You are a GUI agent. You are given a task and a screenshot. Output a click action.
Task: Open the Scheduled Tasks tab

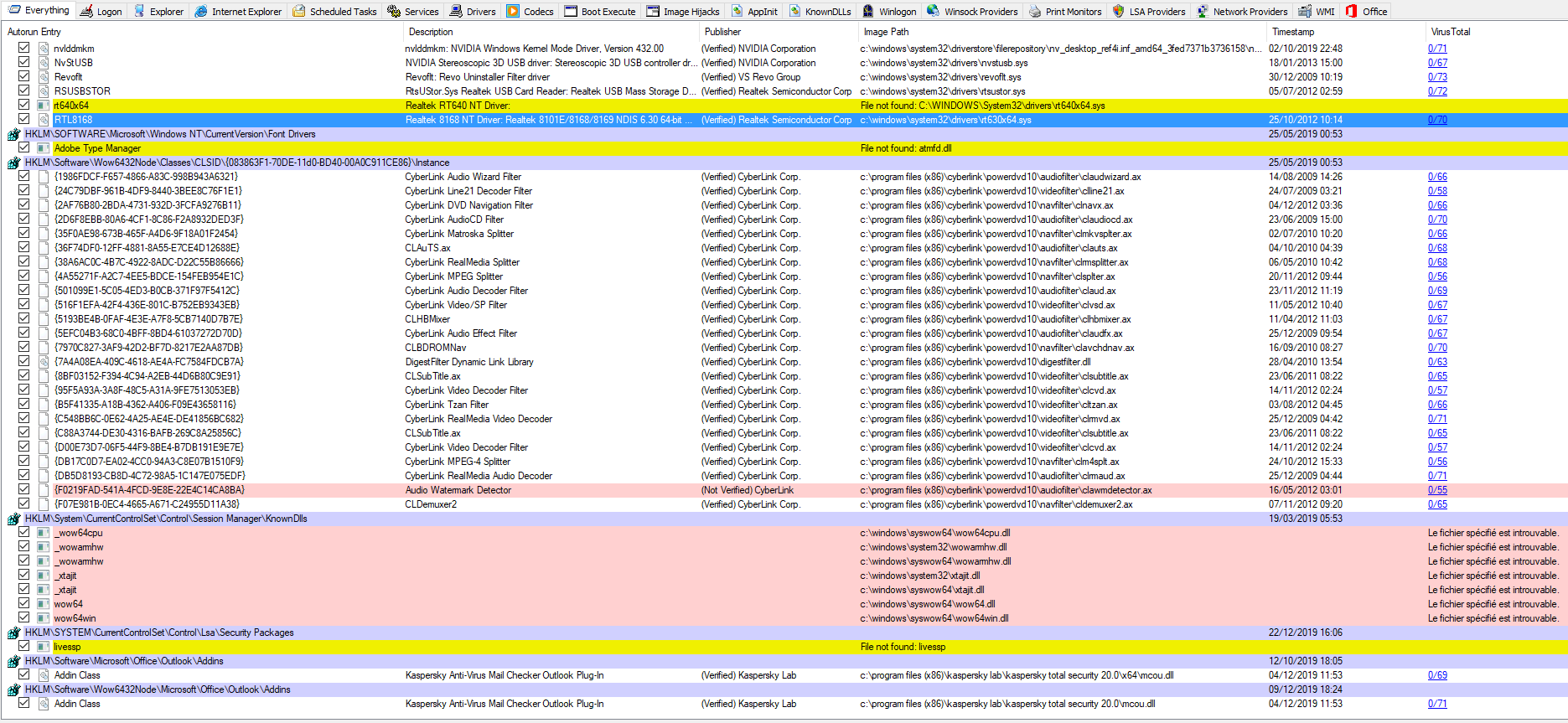[334, 12]
